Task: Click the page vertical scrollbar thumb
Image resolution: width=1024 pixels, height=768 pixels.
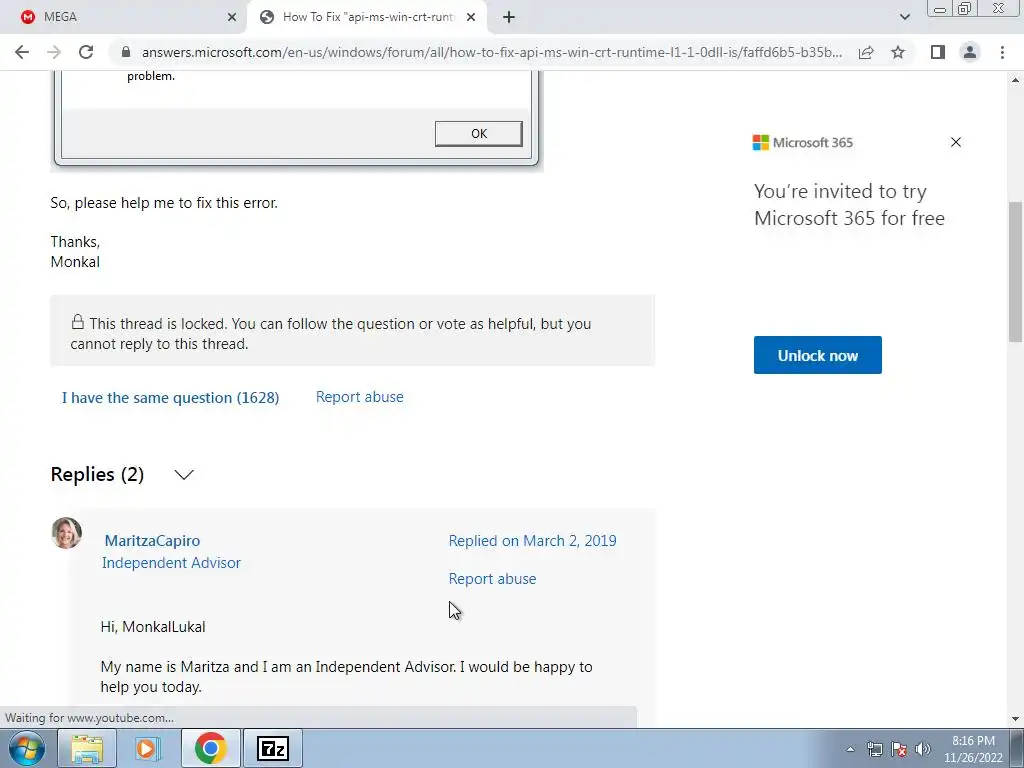Action: click(1016, 271)
